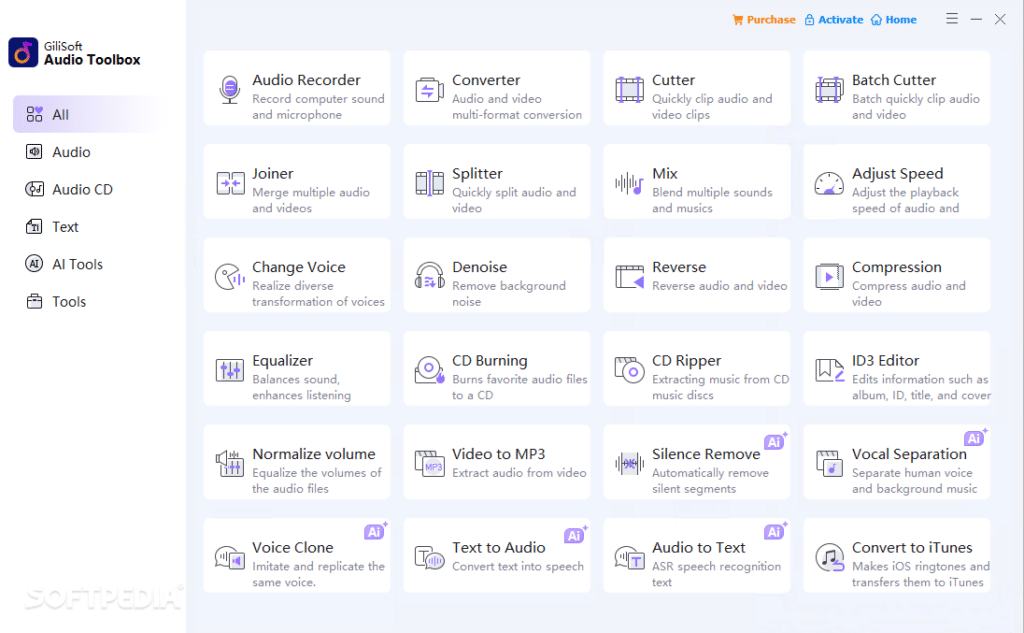The image size is (1024, 633).
Task: Click the Ai badge on Text to Audio
Action: (575, 536)
